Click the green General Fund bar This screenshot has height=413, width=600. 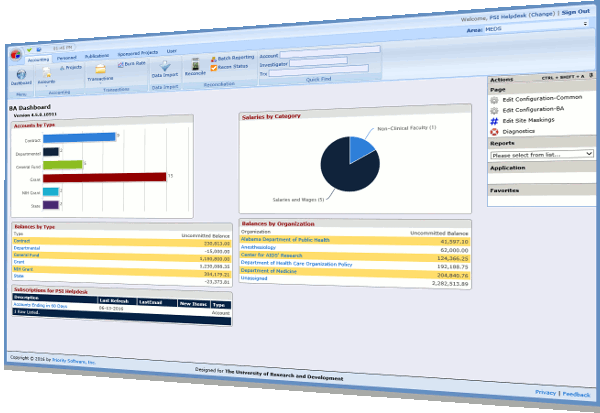pyautogui.click(x=63, y=165)
